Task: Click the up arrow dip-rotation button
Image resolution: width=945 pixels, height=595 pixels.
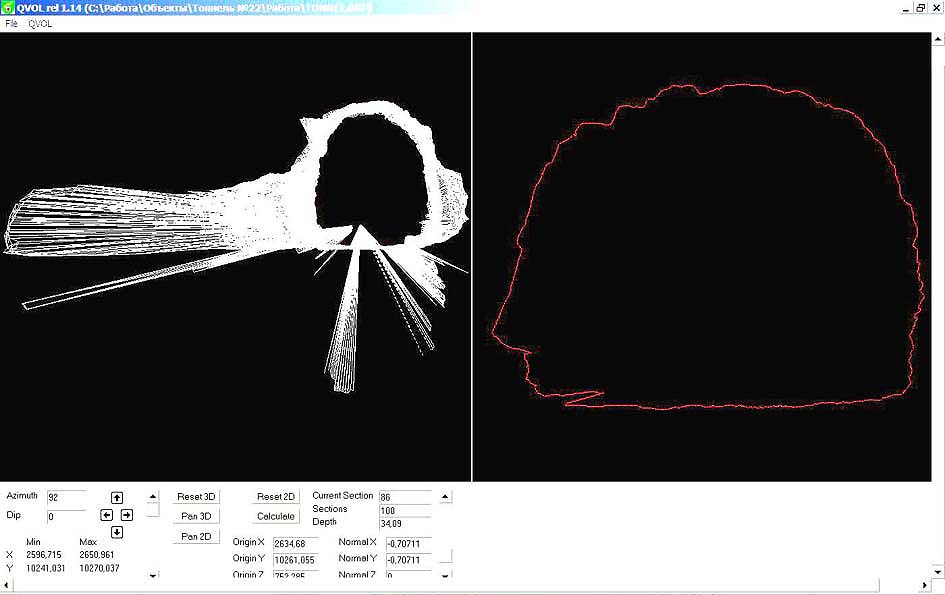Action: (117, 497)
